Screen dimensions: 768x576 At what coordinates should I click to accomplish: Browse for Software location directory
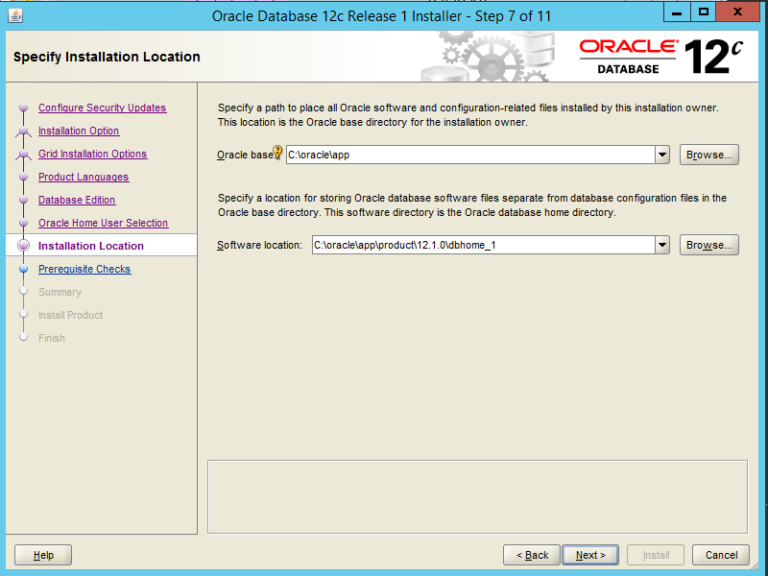point(709,245)
